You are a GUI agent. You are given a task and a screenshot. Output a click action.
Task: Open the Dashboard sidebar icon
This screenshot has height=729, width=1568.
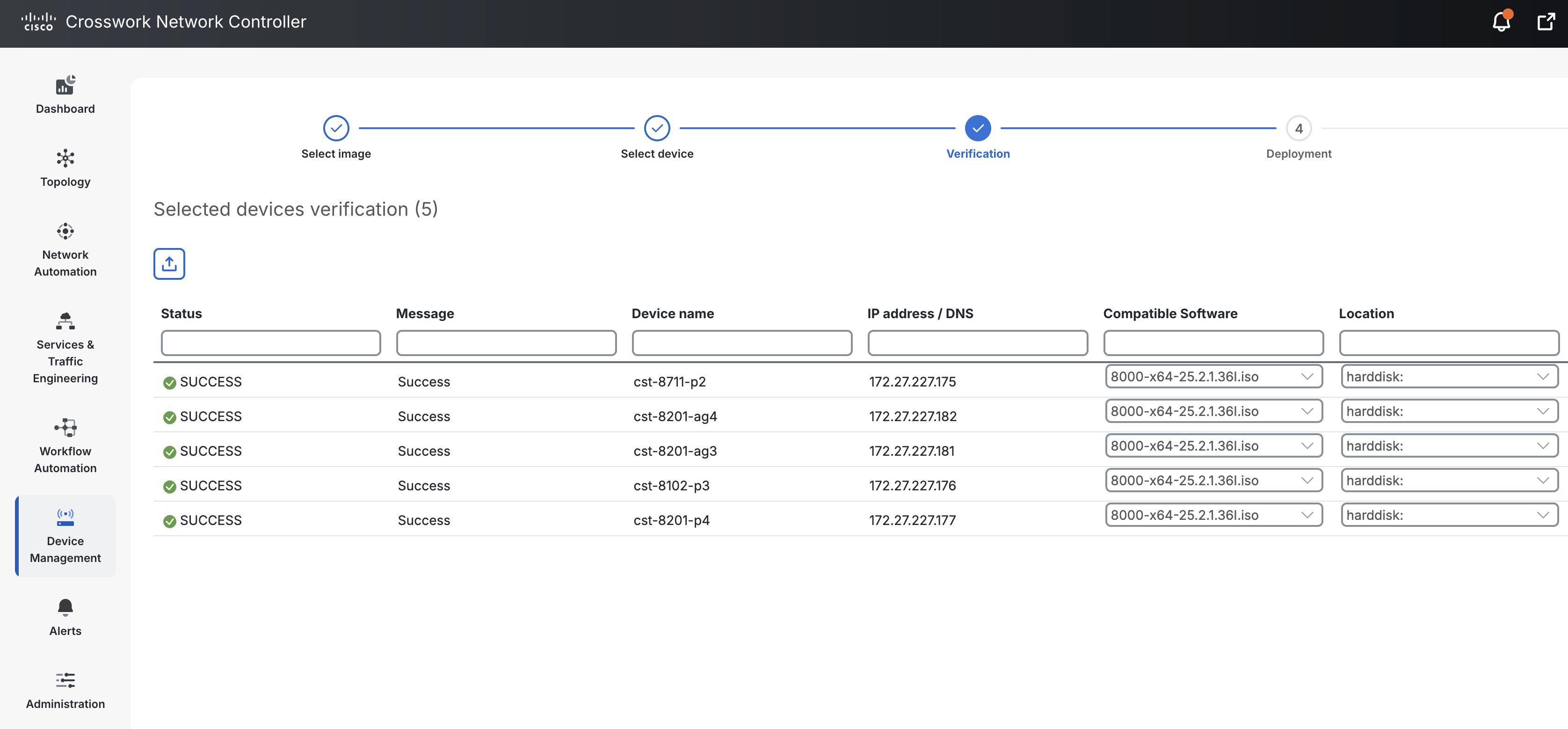[65, 86]
